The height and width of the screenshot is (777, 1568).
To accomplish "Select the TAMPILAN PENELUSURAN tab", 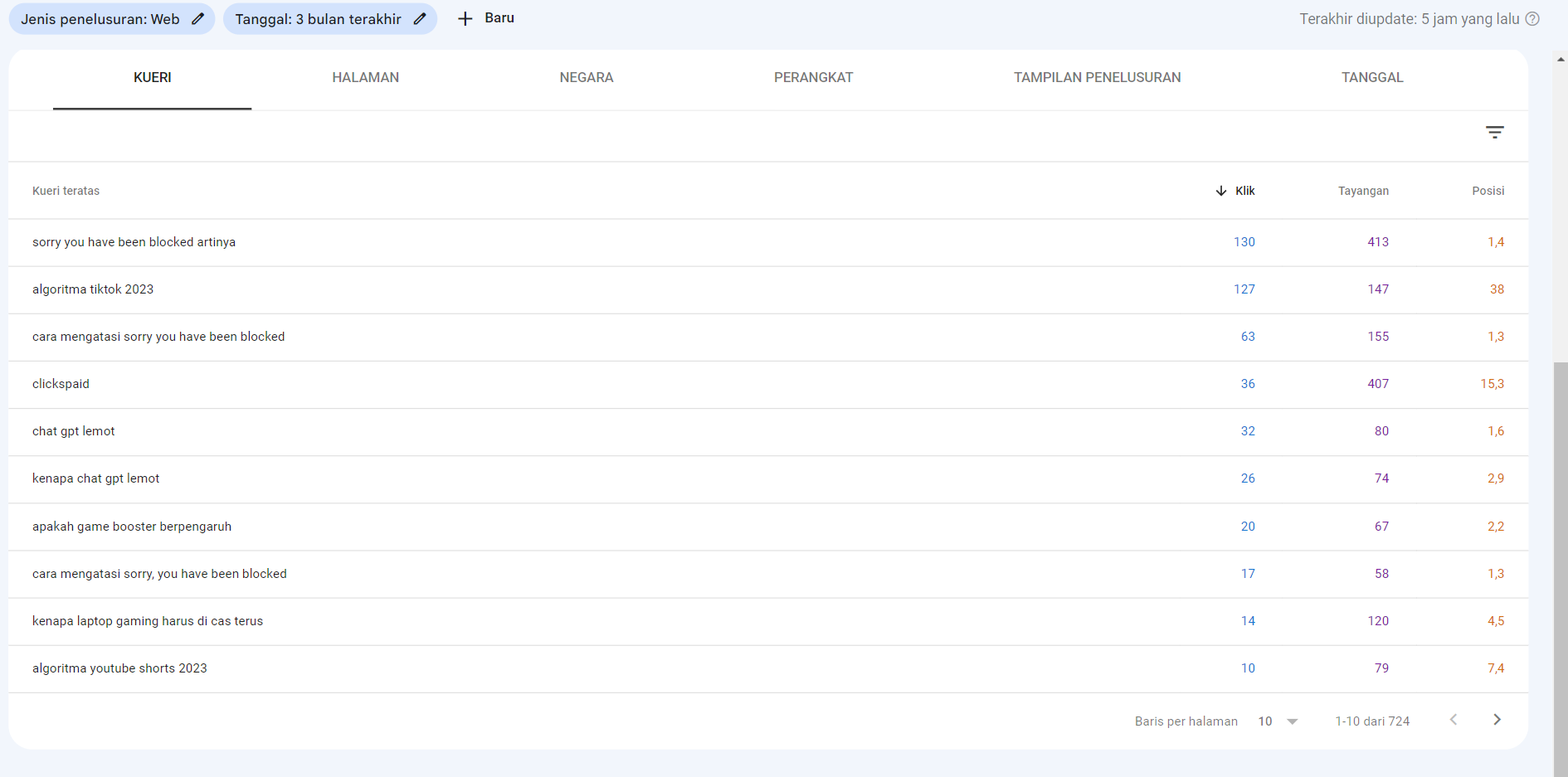I will tap(1097, 78).
